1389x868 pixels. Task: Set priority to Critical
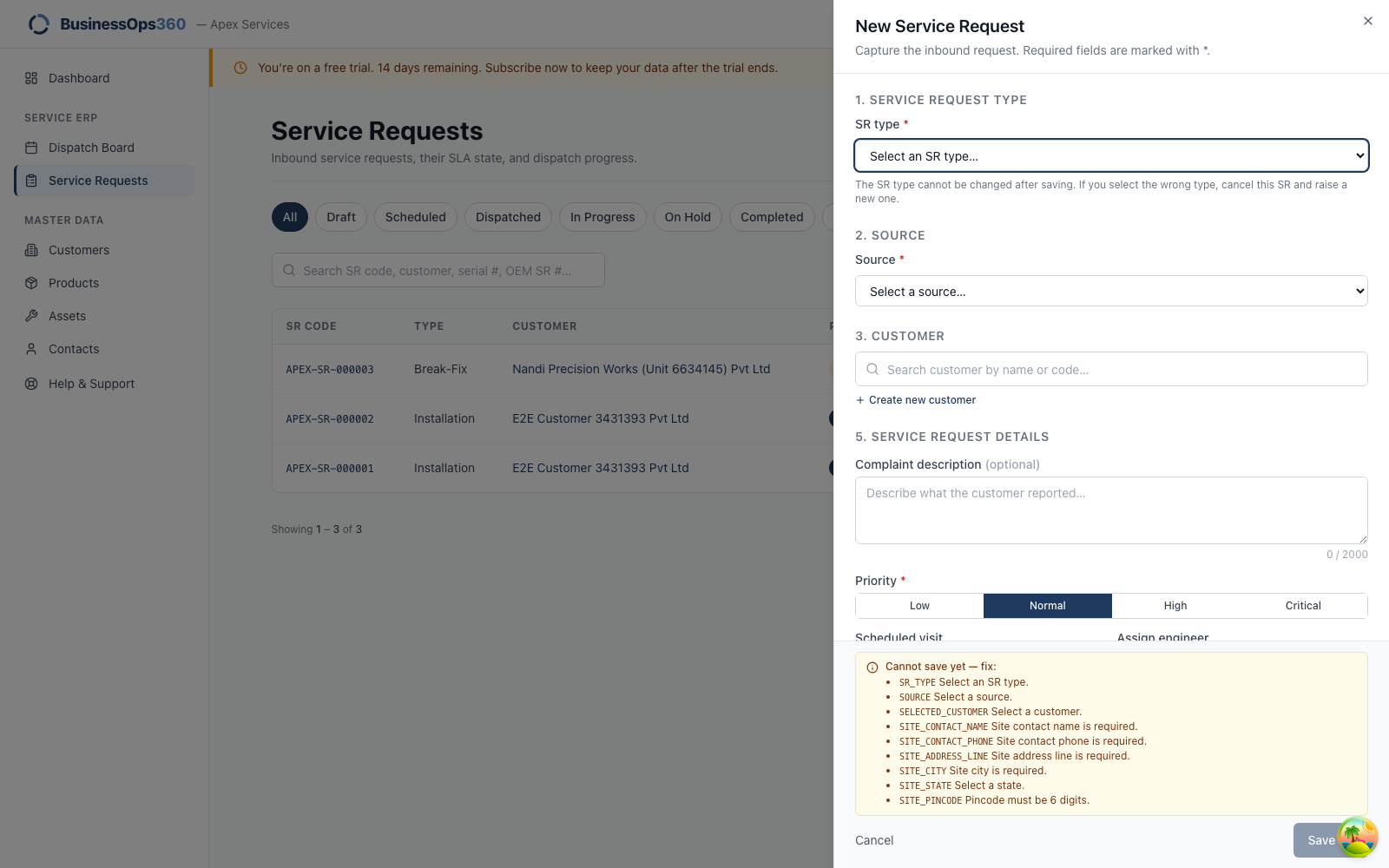[x=1303, y=606]
